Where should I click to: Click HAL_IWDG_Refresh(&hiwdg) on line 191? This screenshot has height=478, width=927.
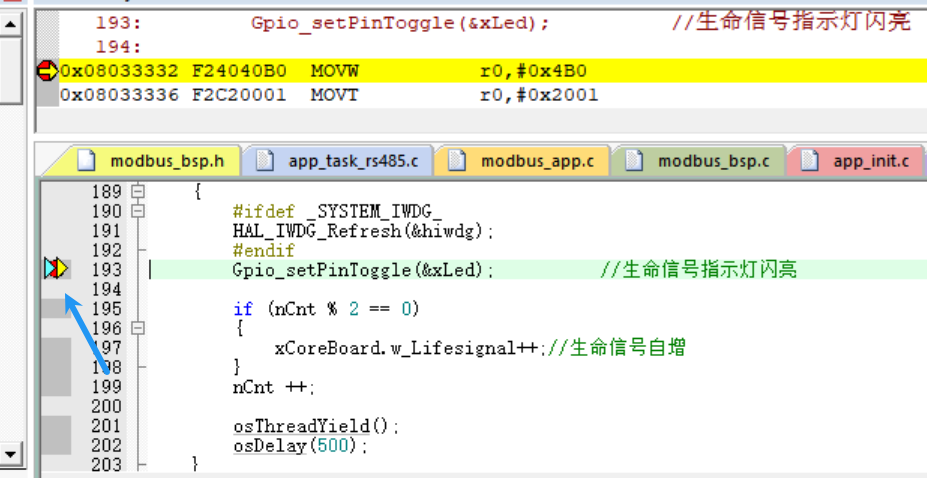tap(363, 230)
